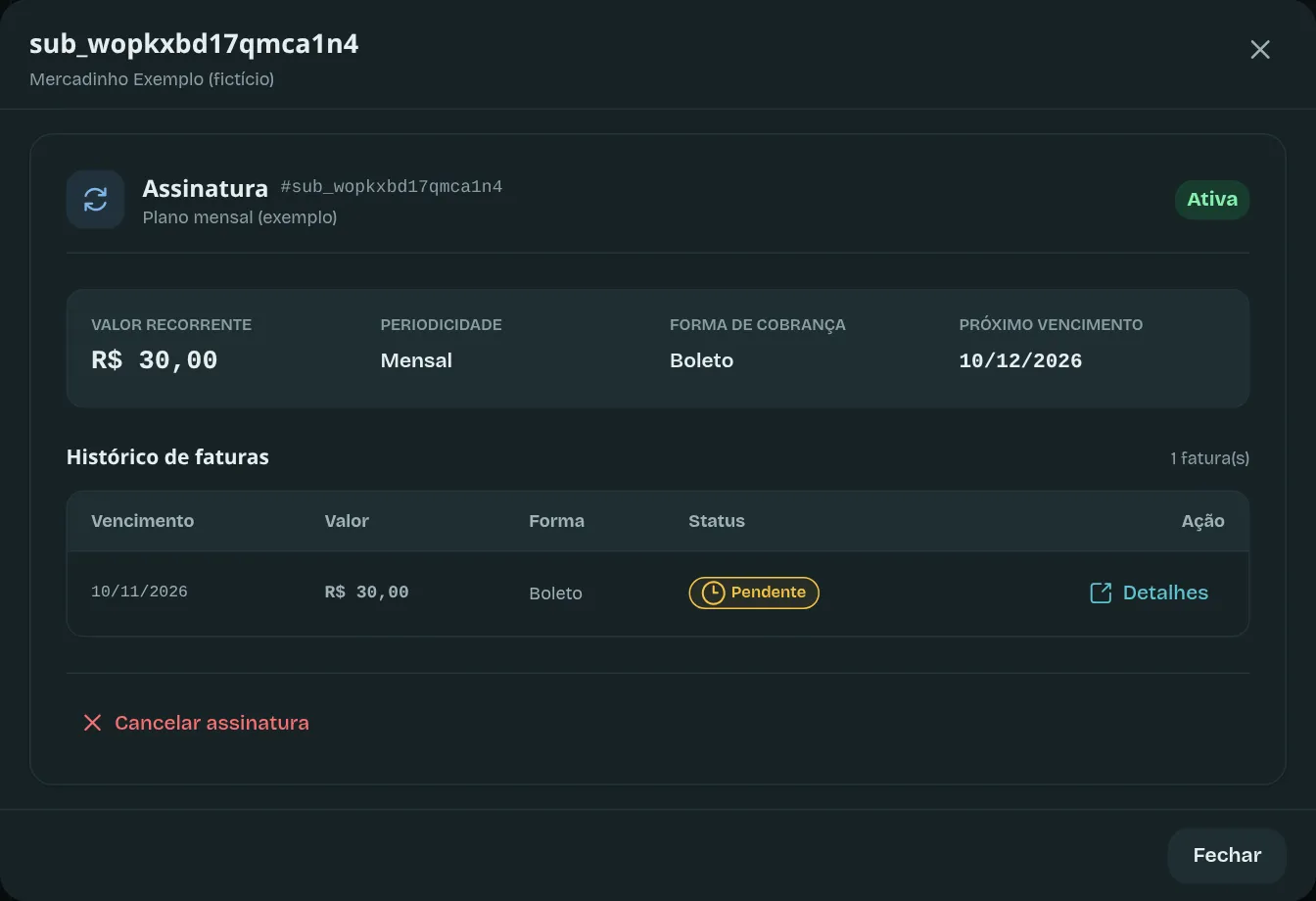The image size is (1316, 901).
Task: Click the R$ 30,00 recurring value
Action: pyautogui.click(x=155, y=360)
